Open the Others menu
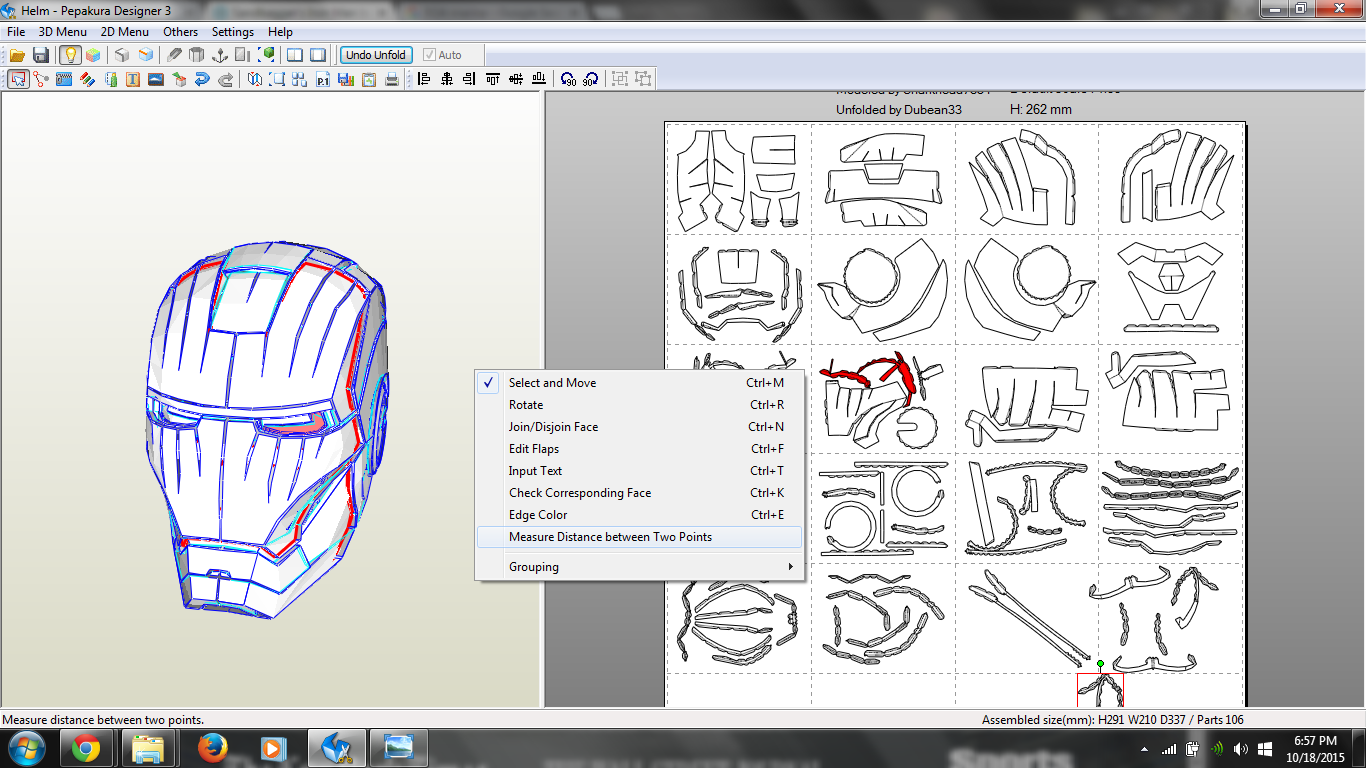 click(181, 32)
